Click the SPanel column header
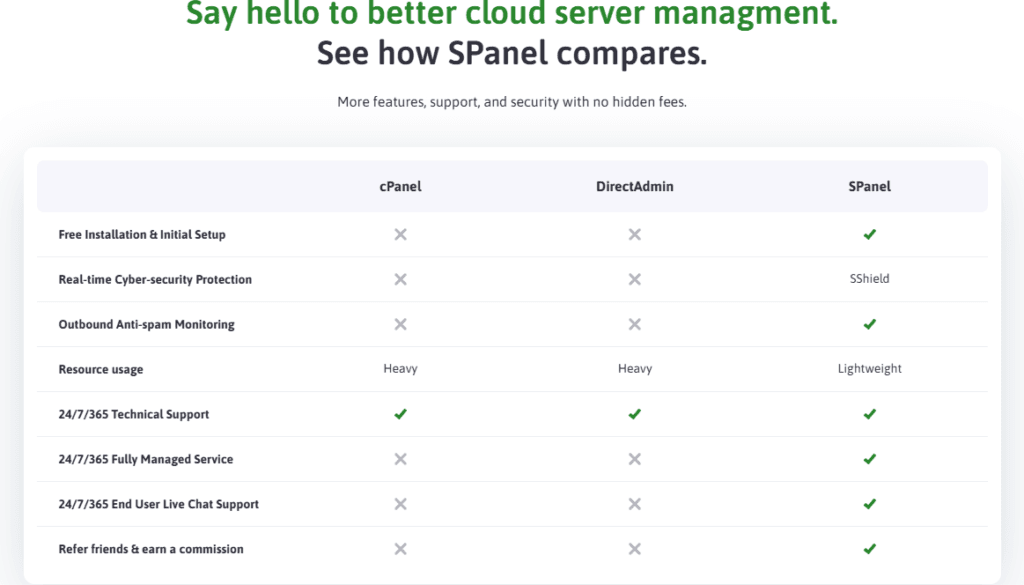 (x=869, y=187)
